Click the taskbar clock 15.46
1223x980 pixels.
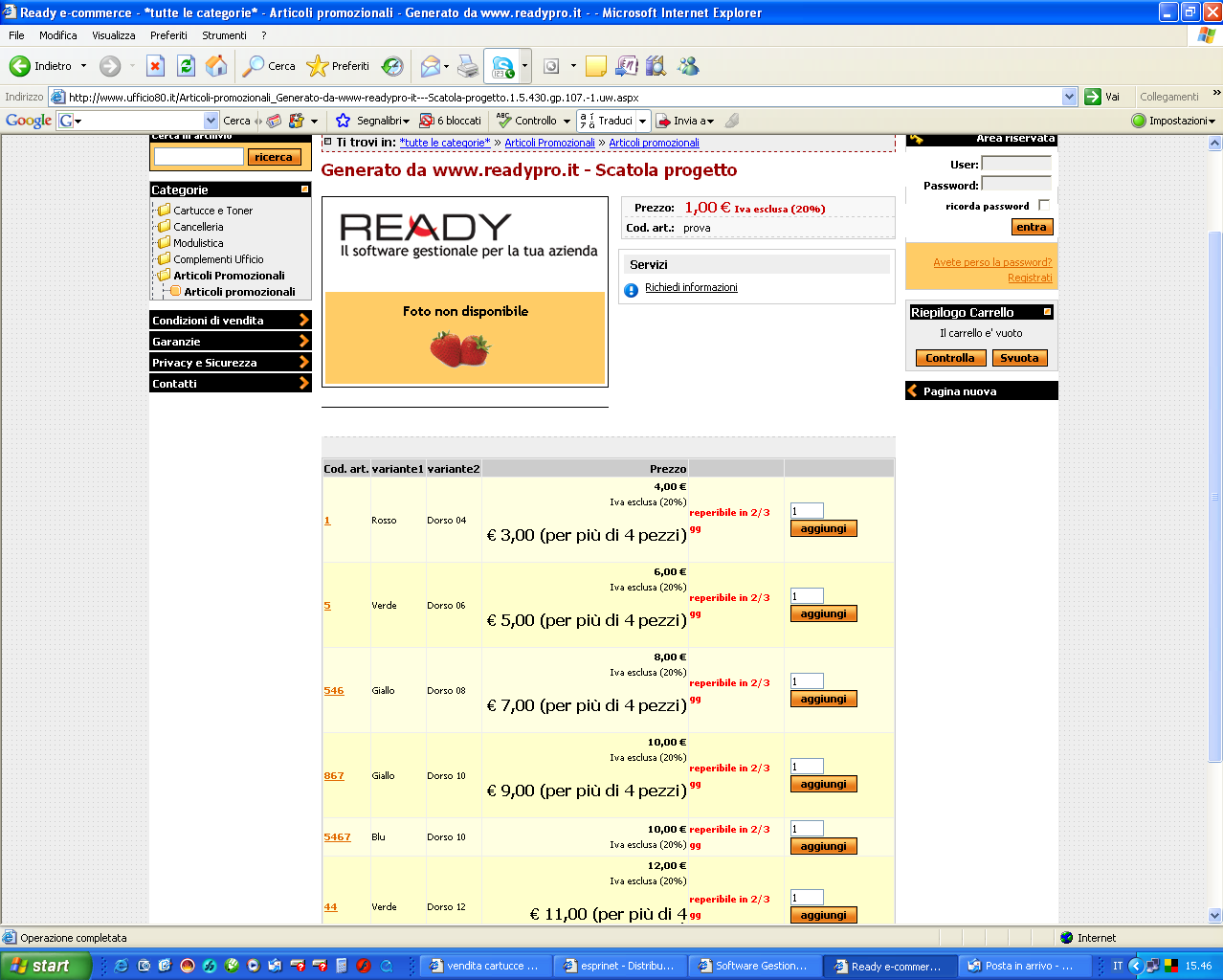(1198, 966)
